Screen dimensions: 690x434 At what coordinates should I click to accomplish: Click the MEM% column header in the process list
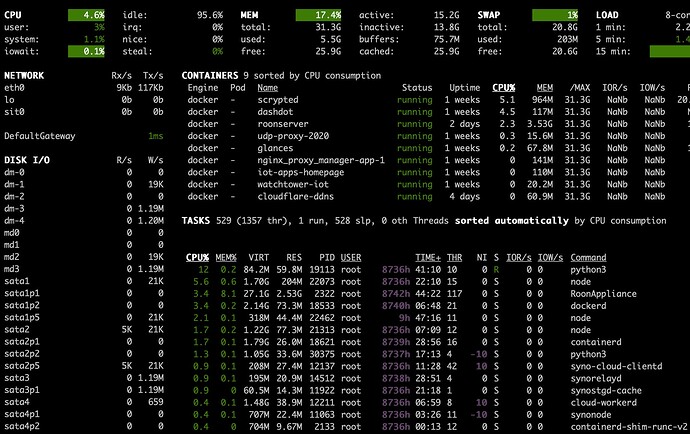pos(226,257)
